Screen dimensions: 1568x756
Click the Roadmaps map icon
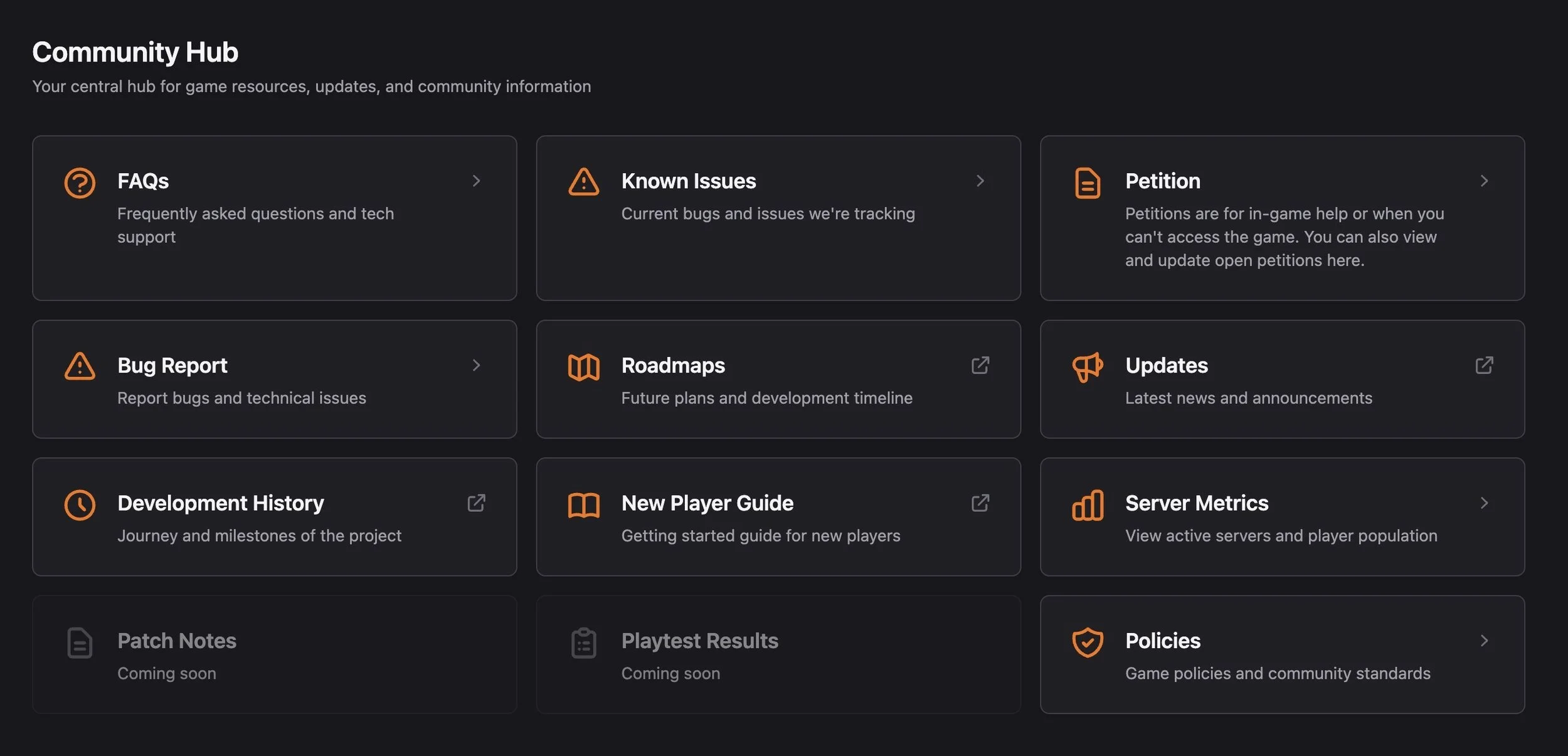[584, 367]
